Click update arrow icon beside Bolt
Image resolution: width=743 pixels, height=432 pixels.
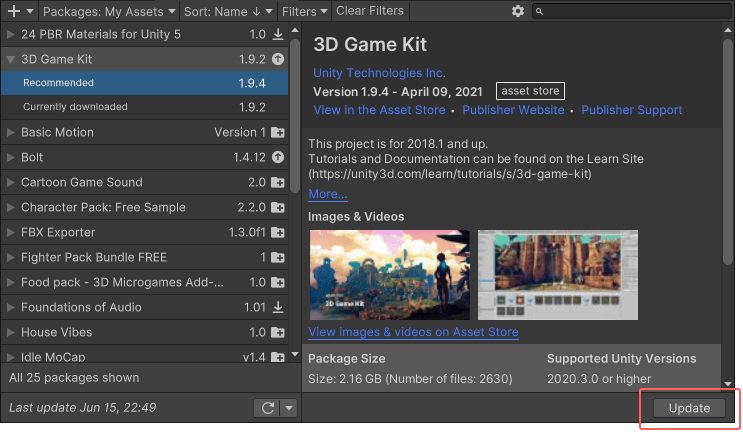(x=278, y=158)
